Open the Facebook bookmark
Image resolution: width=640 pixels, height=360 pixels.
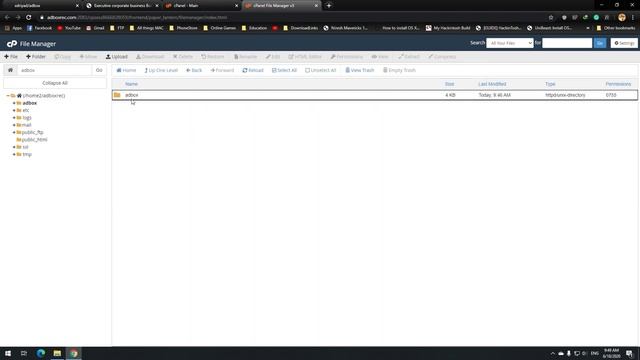pos(40,28)
